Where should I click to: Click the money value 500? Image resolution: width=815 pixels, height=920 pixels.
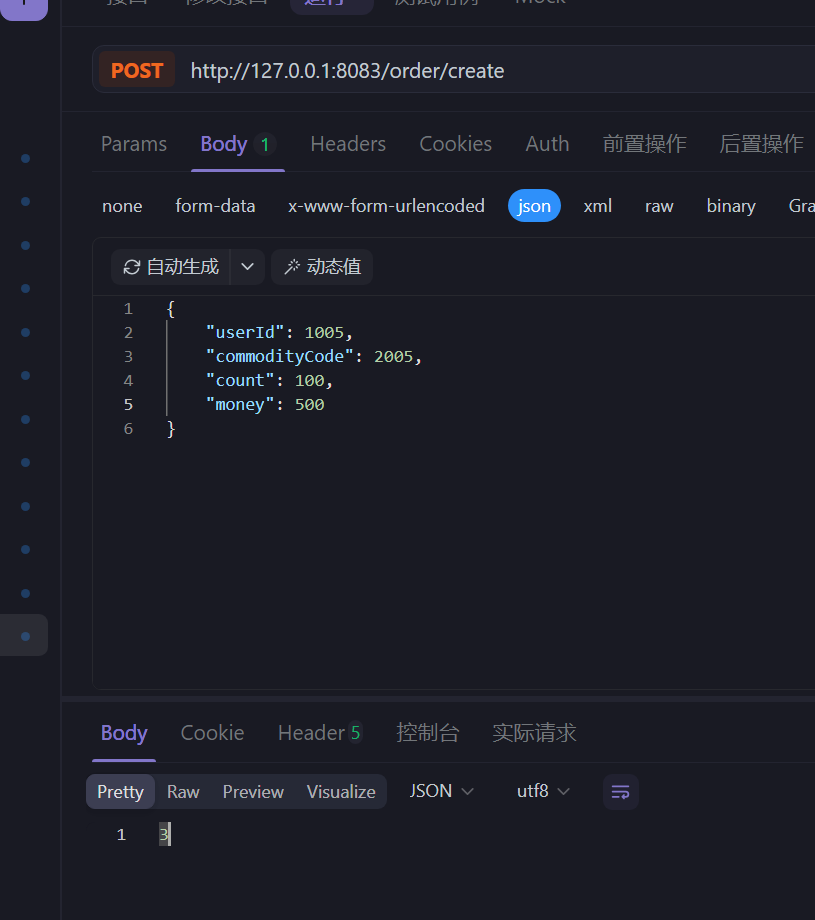(309, 405)
